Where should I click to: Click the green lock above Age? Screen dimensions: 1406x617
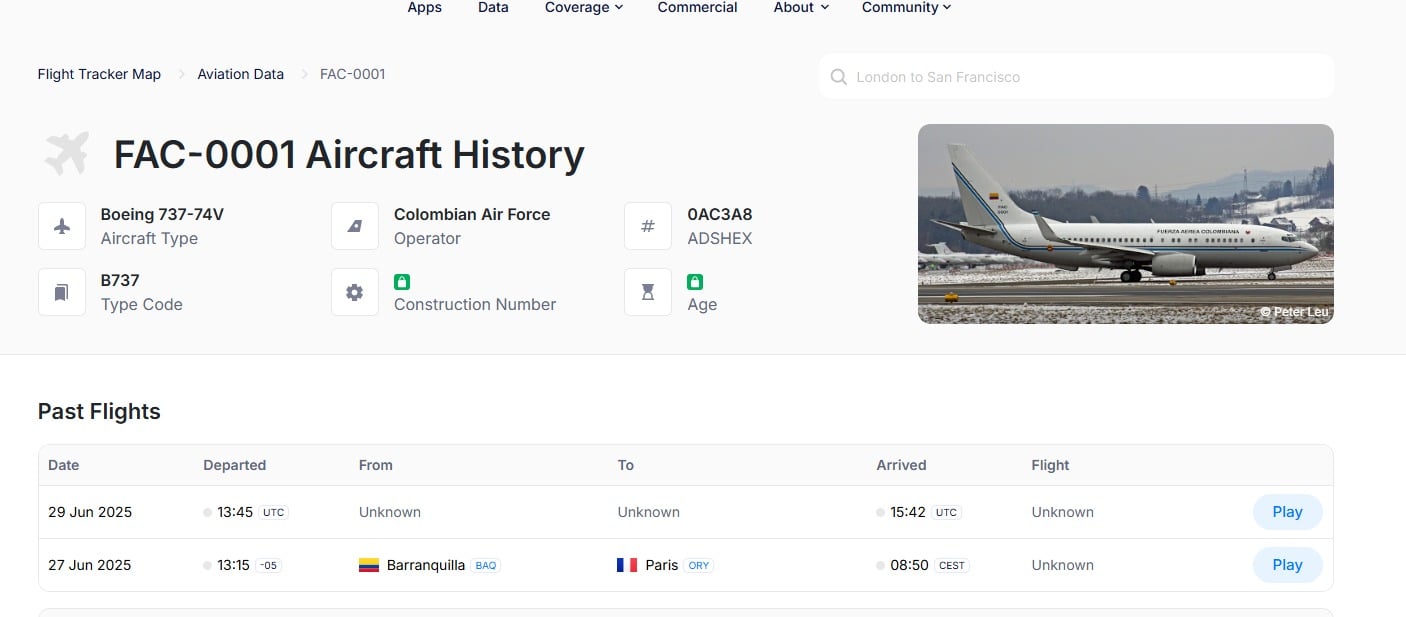click(695, 282)
